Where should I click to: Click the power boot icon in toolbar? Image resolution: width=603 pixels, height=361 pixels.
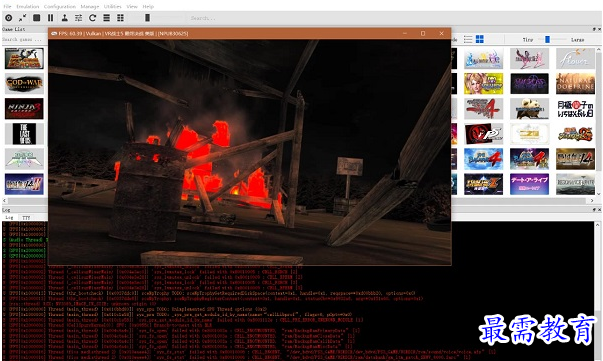pyautogui.click(x=8, y=18)
